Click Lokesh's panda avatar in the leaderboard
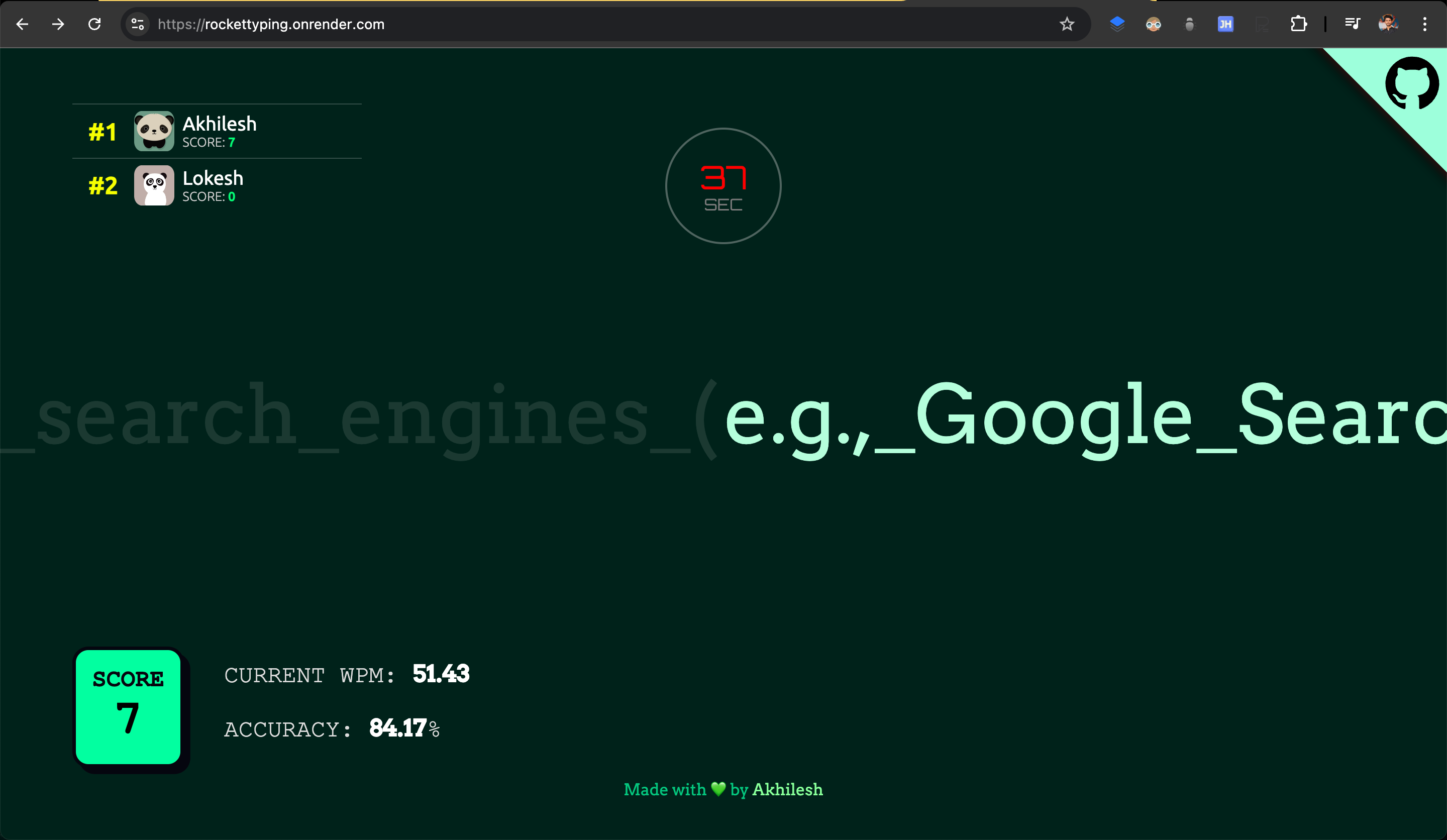The image size is (1447, 840). [x=154, y=185]
